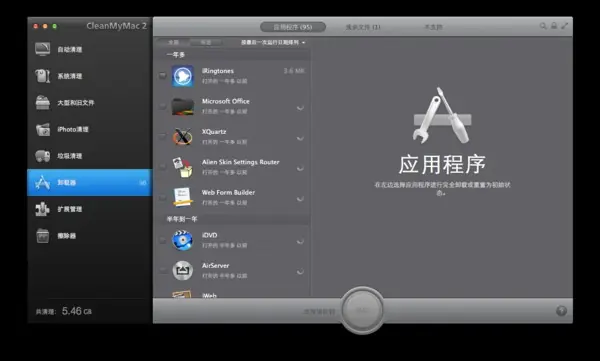Tick the Alien Skin Settings Router checkbox
The image size is (600, 361).
click(x=163, y=167)
